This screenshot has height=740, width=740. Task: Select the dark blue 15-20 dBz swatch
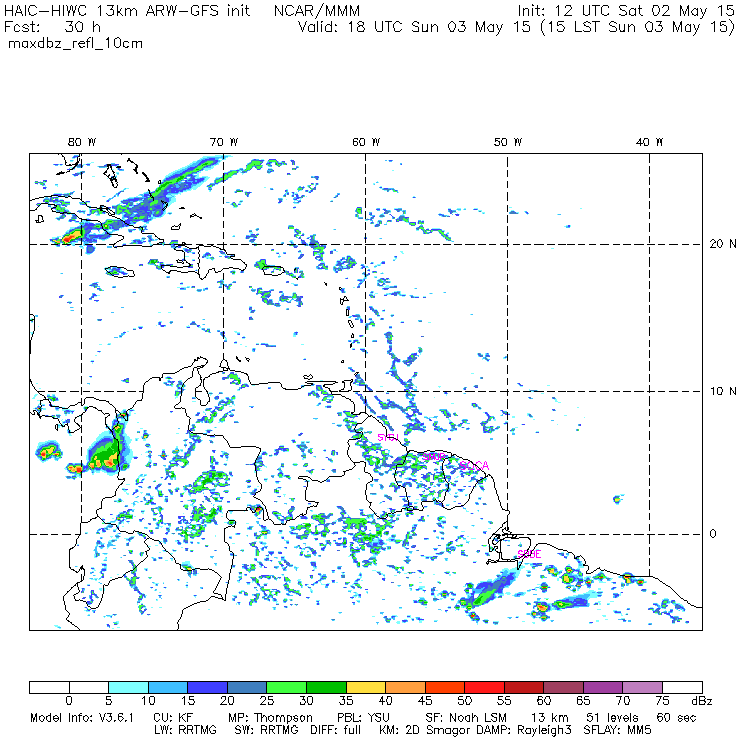coord(208,687)
